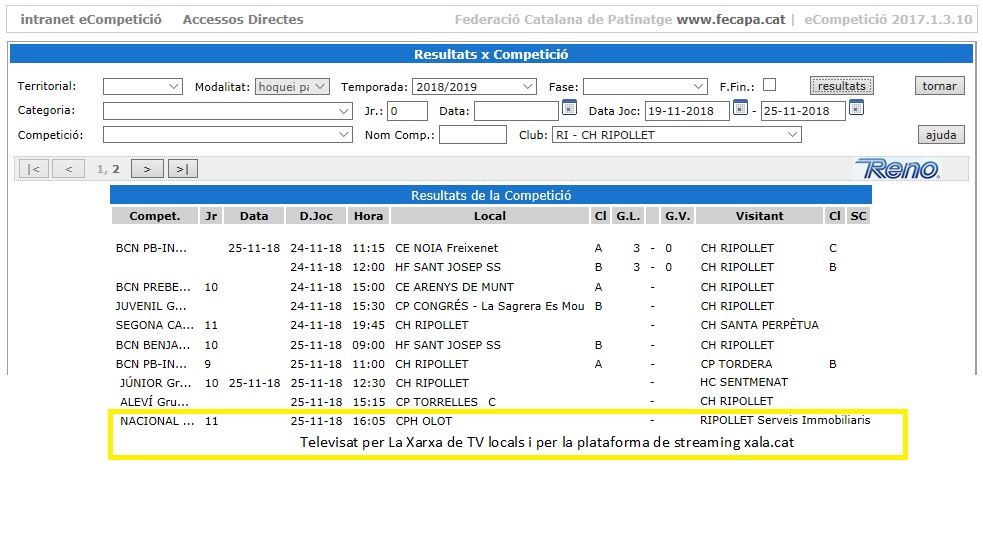This screenshot has width=983, height=540.
Task: Click the ajuda help button
Action: [x=940, y=135]
